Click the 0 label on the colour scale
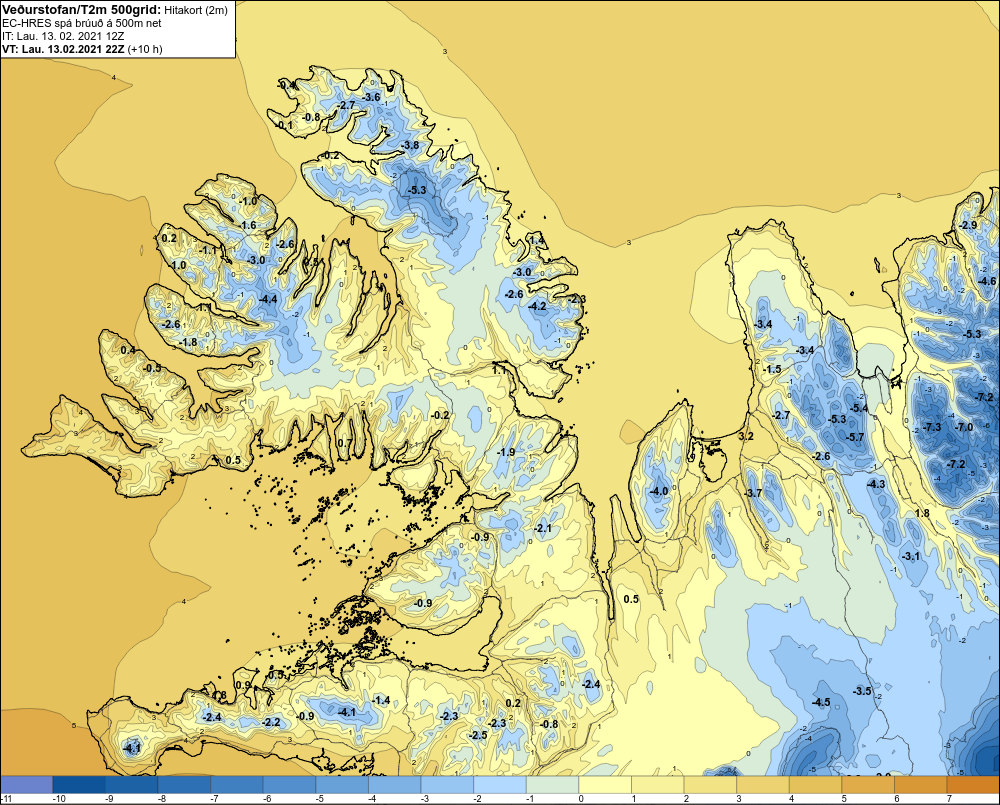1000x805 pixels. coord(580,799)
